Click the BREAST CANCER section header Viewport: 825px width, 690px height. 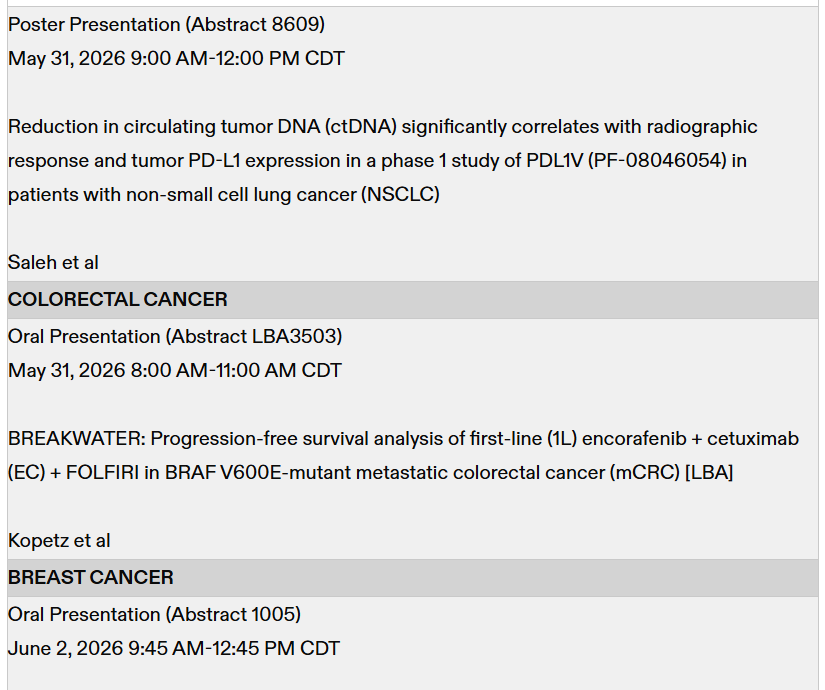tap(91, 577)
